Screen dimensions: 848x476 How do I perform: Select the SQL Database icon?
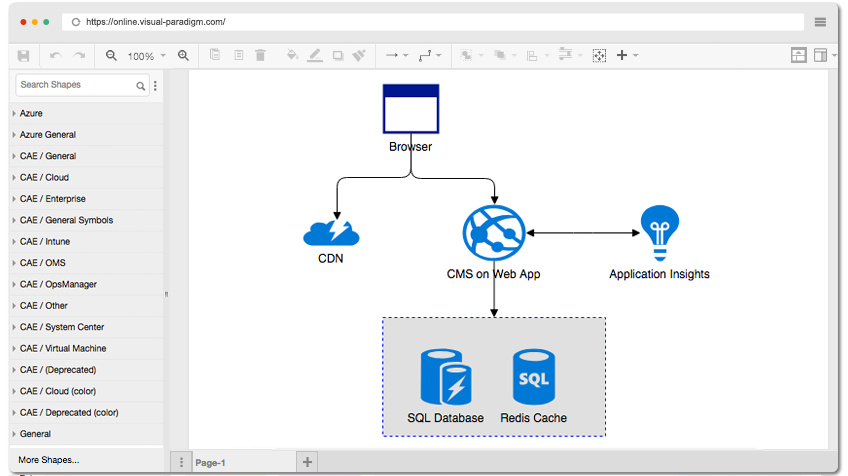[446, 377]
